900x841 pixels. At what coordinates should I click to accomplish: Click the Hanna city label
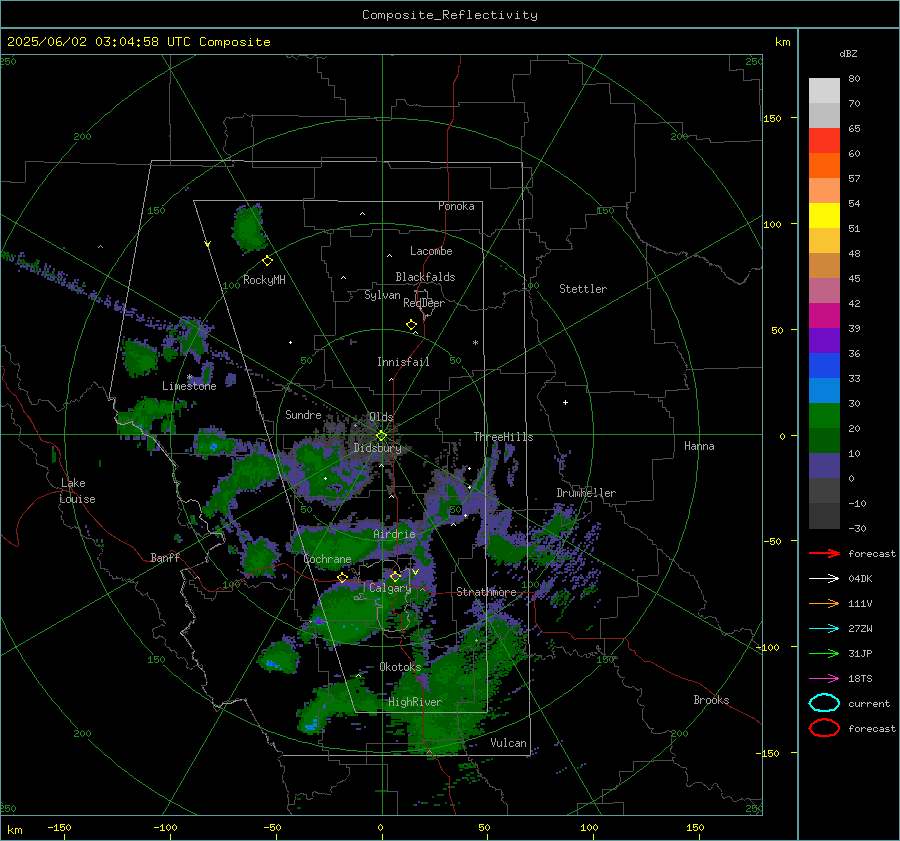click(699, 446)
